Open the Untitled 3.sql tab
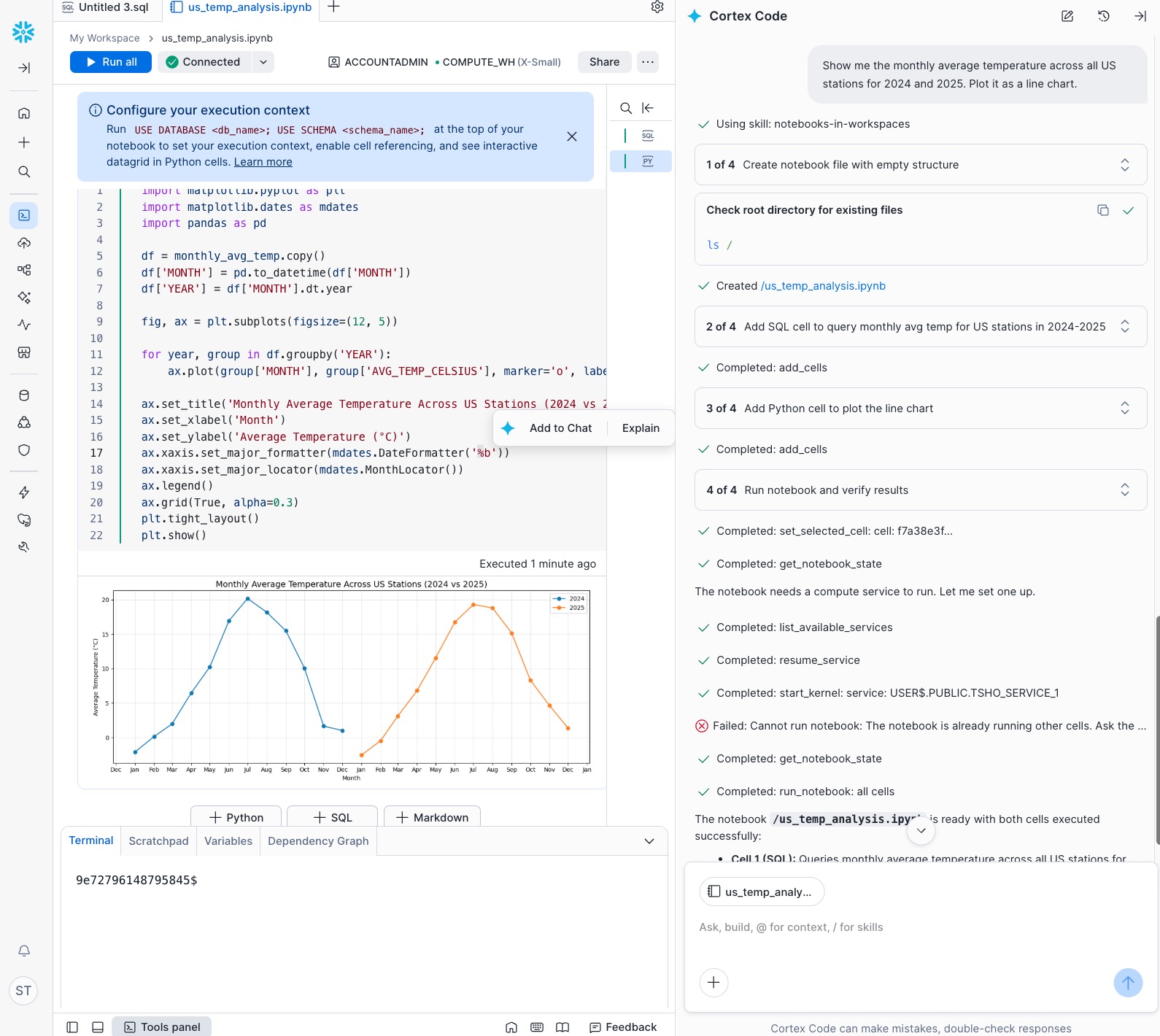Viewport: 1160px width, 1036px height. click(x=107, y=7)
